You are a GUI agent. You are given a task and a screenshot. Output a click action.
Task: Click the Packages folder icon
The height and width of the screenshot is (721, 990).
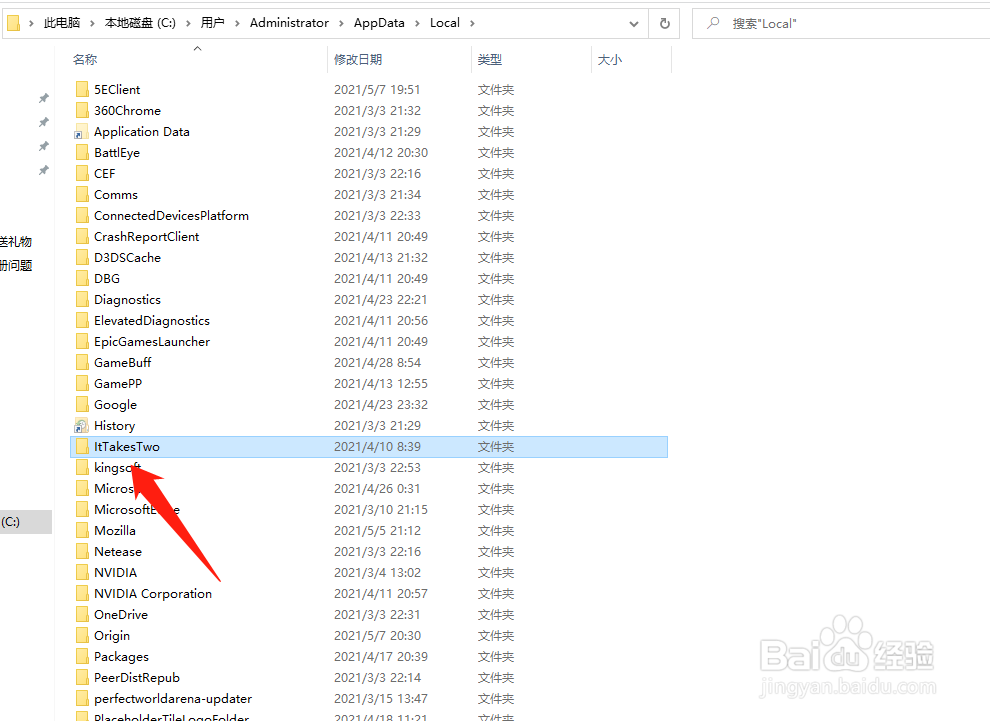[81, 656]
